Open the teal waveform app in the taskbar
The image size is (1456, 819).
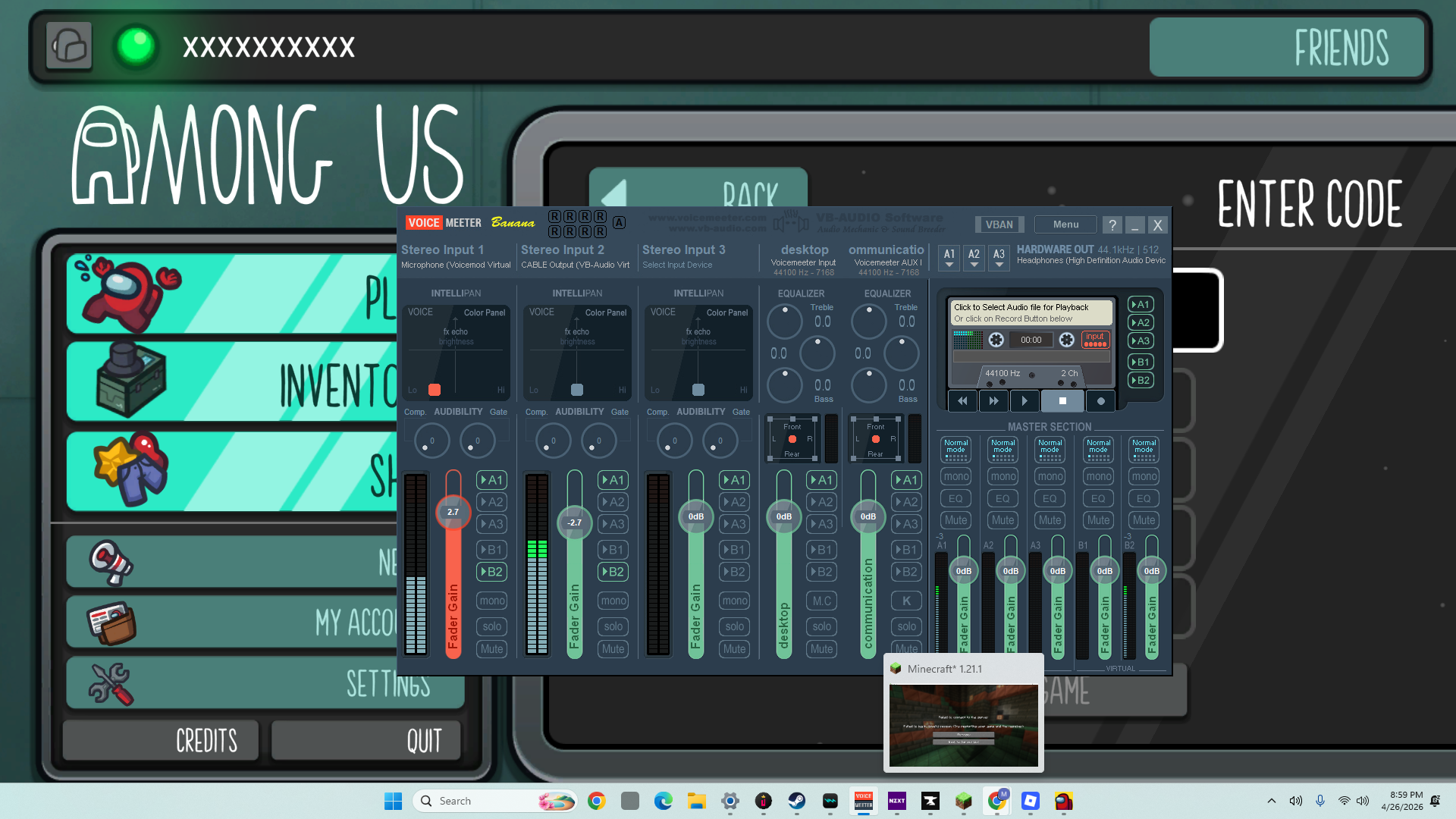pos(830,801)
